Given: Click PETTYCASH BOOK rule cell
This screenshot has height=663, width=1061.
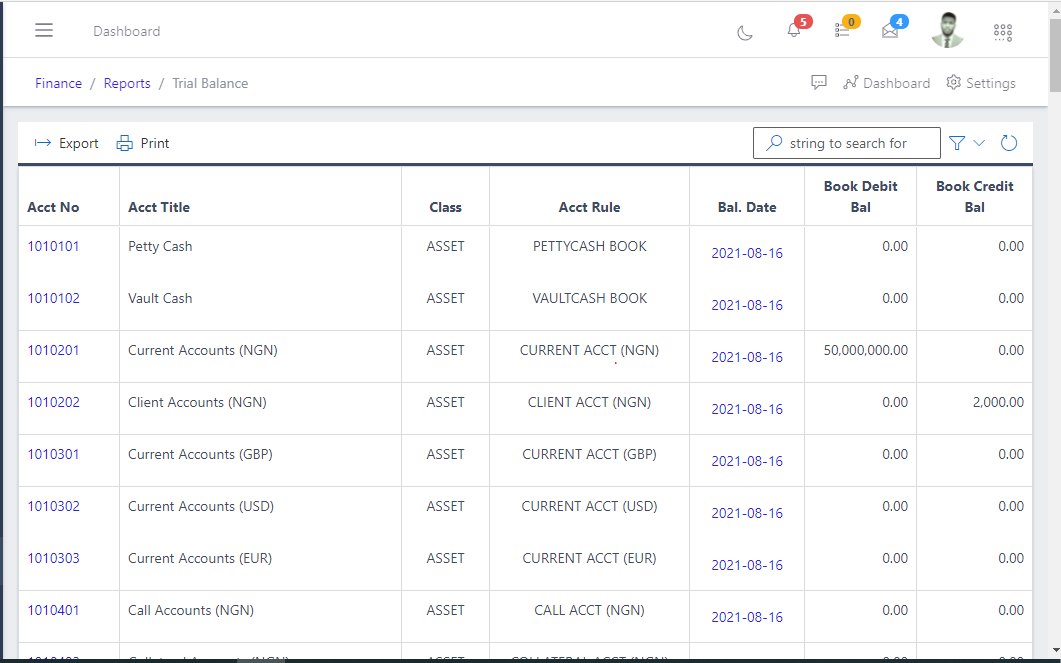Looking at the screenshot, I should [x=589, y=246].
